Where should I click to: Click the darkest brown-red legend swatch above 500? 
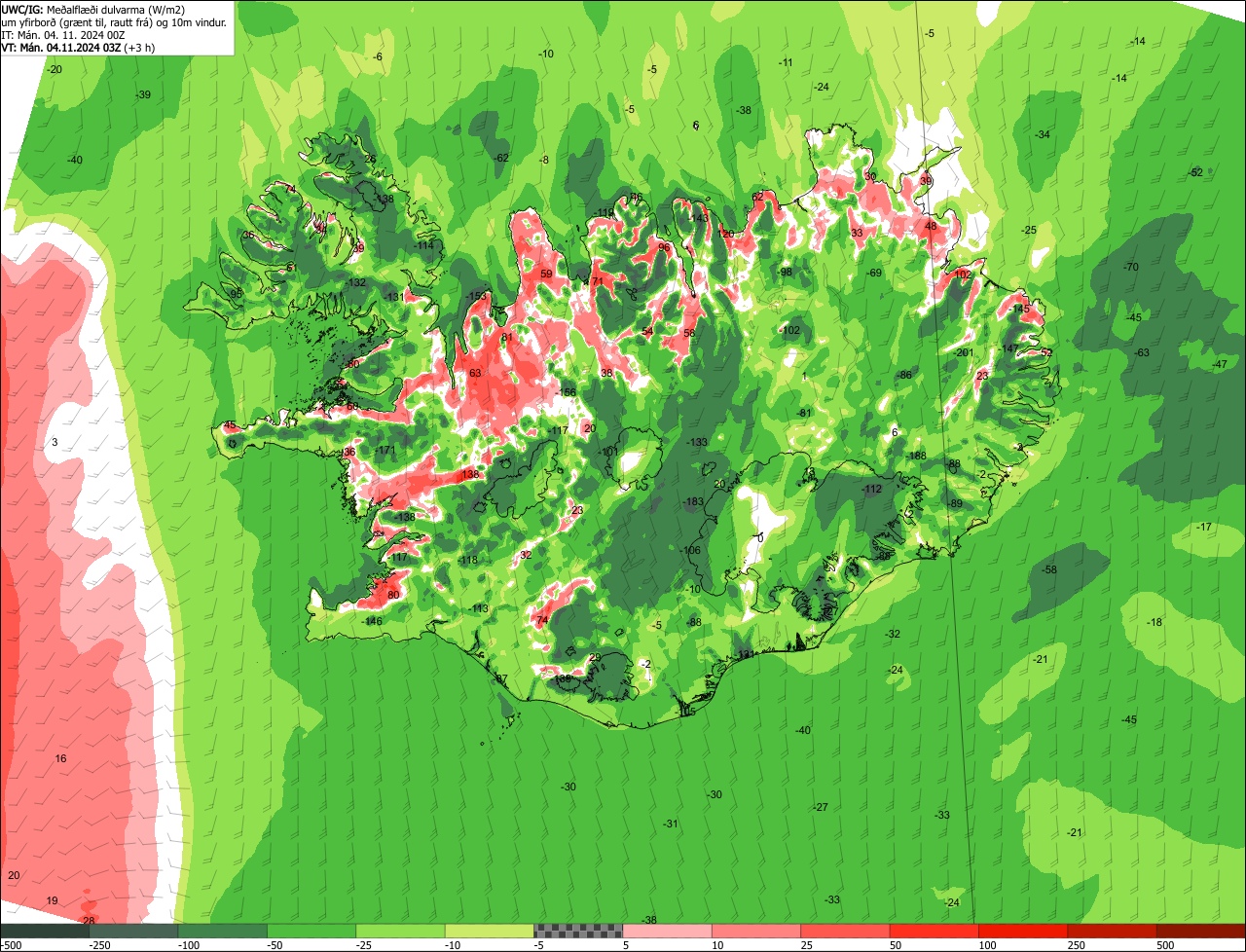(x=1201, y=931)
